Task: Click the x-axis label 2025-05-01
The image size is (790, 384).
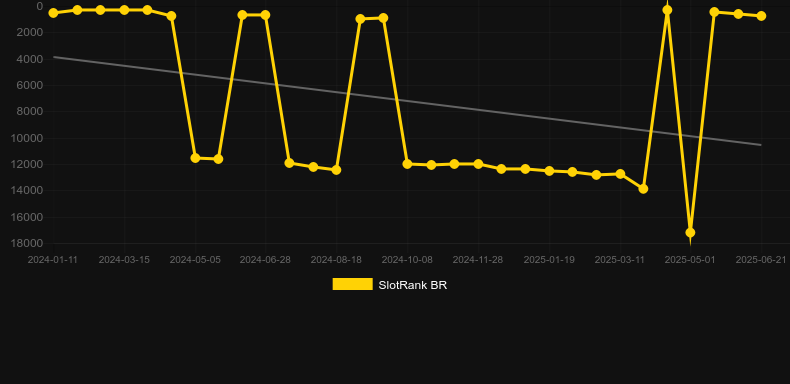Action: coord(690,260)
